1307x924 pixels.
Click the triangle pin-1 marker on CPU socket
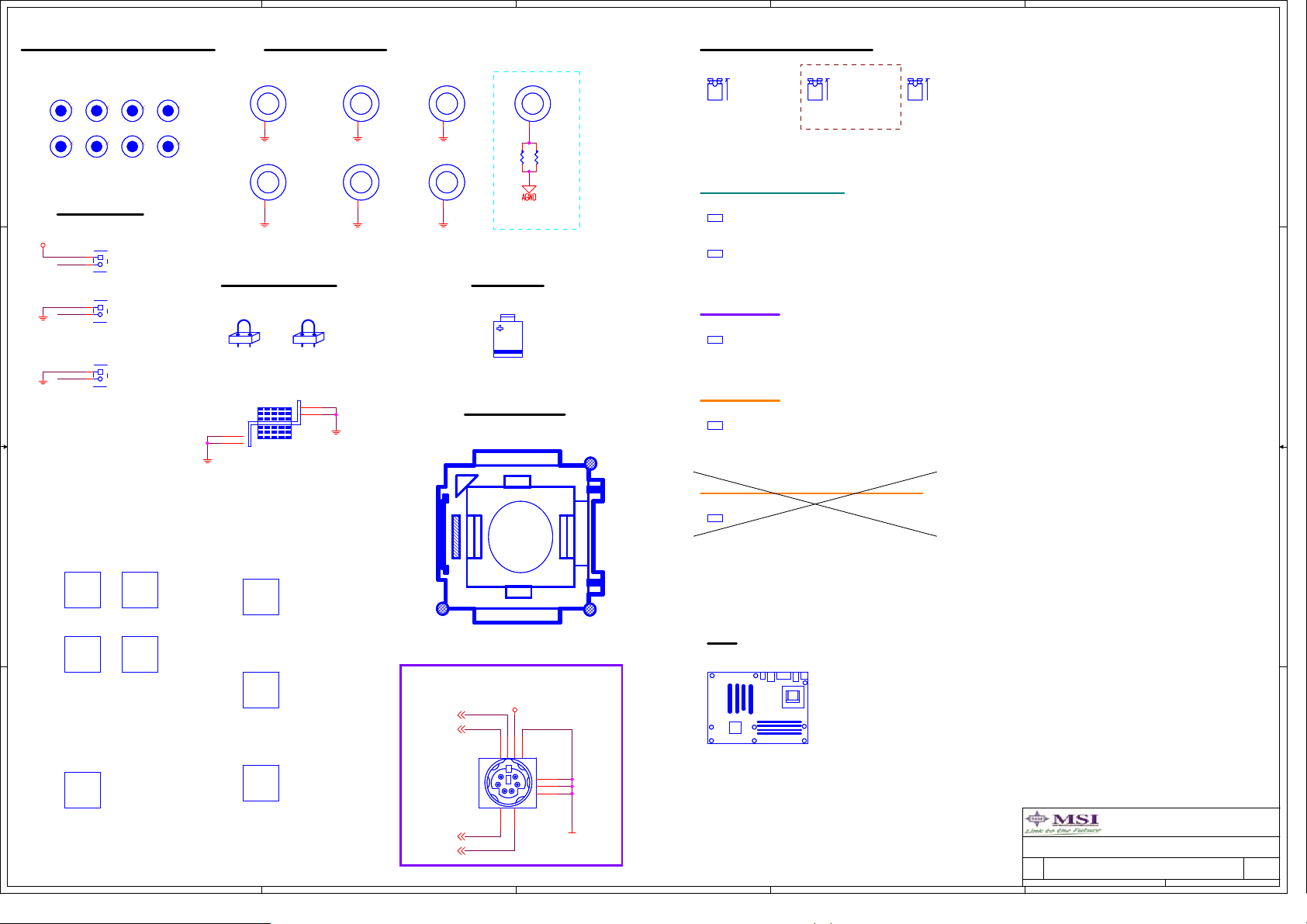(465, 484)
